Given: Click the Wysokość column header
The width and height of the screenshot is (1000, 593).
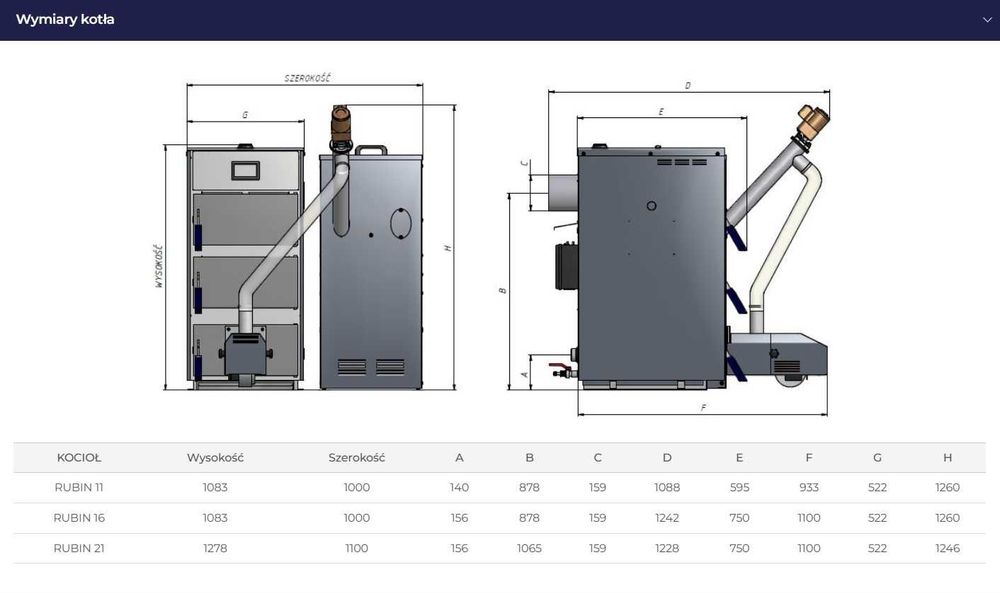Looking at the screenshot, I should click(x=216, y=458).
